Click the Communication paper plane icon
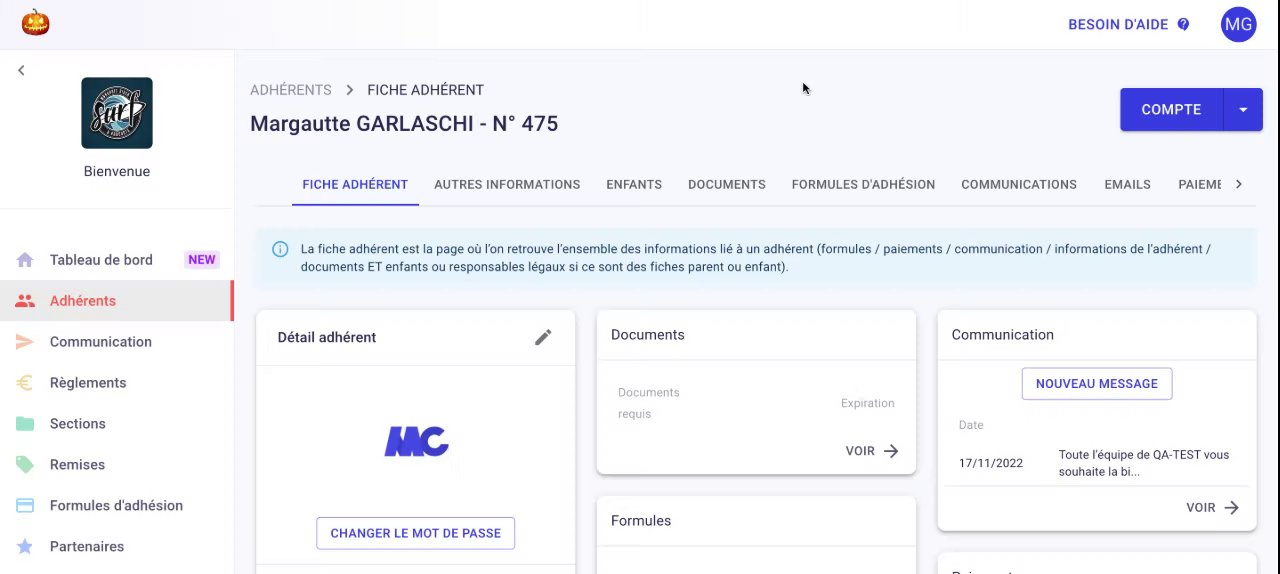The width and height of the screenshot is (1280, 574). 25,342
